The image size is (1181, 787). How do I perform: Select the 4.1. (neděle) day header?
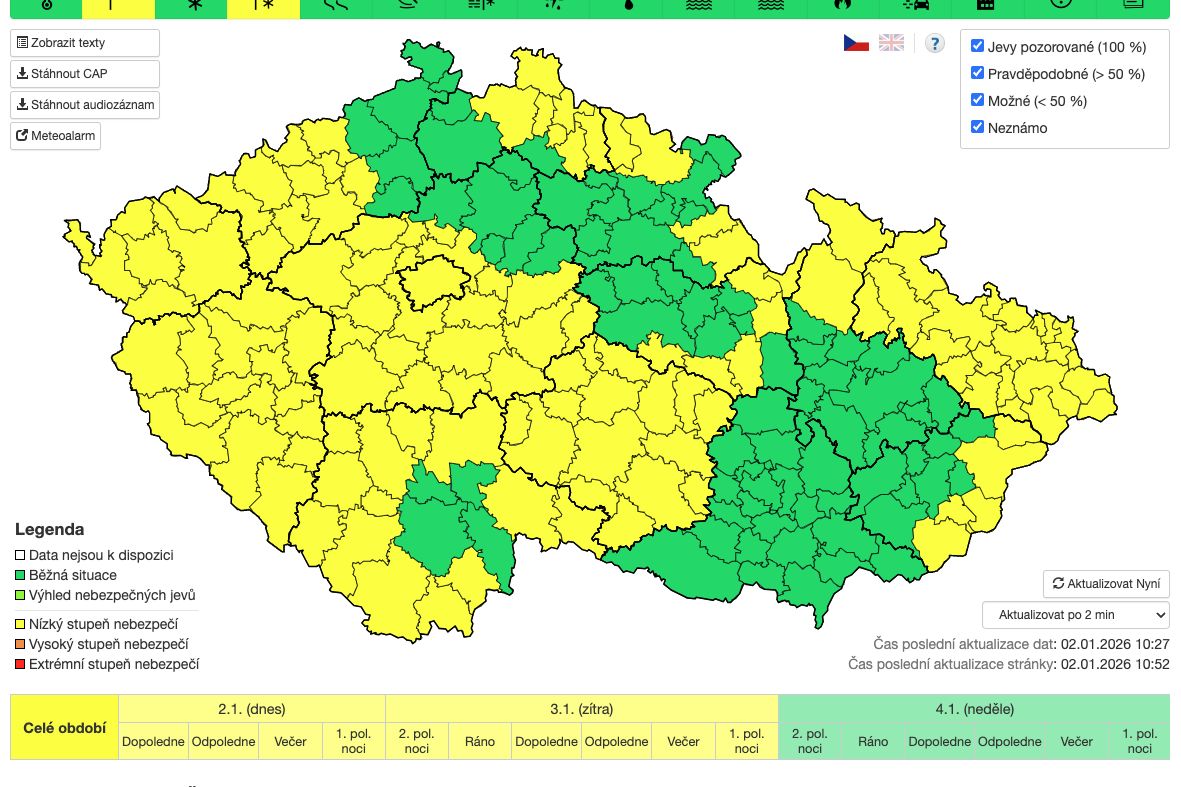click(973, 709)
